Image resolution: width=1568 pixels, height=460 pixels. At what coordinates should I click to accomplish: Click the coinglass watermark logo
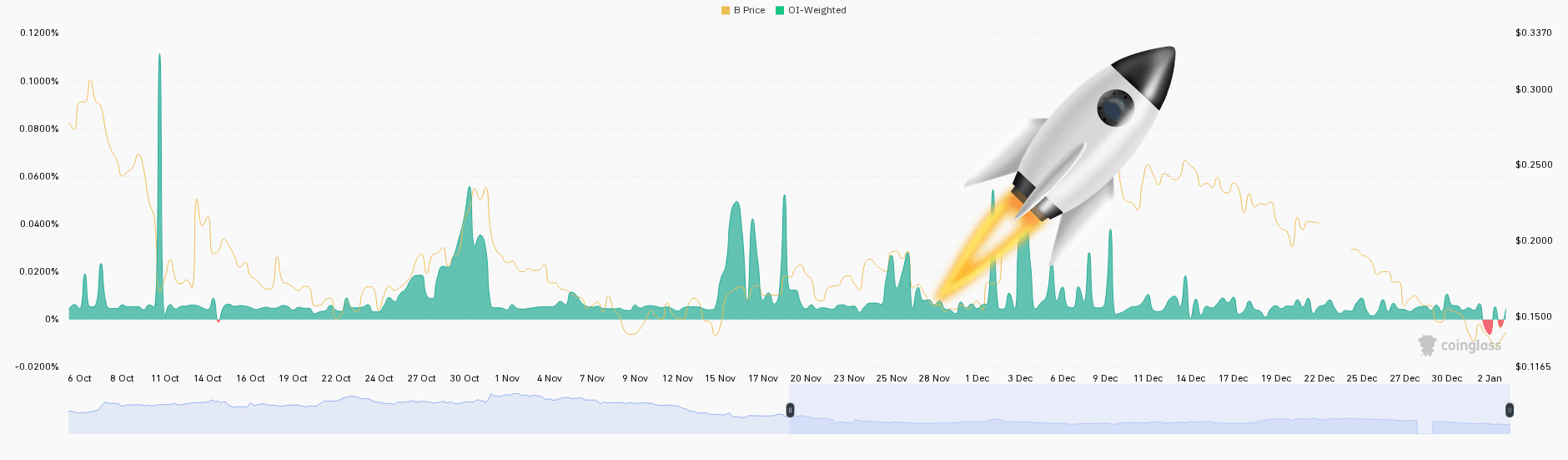pos(1460,345)
